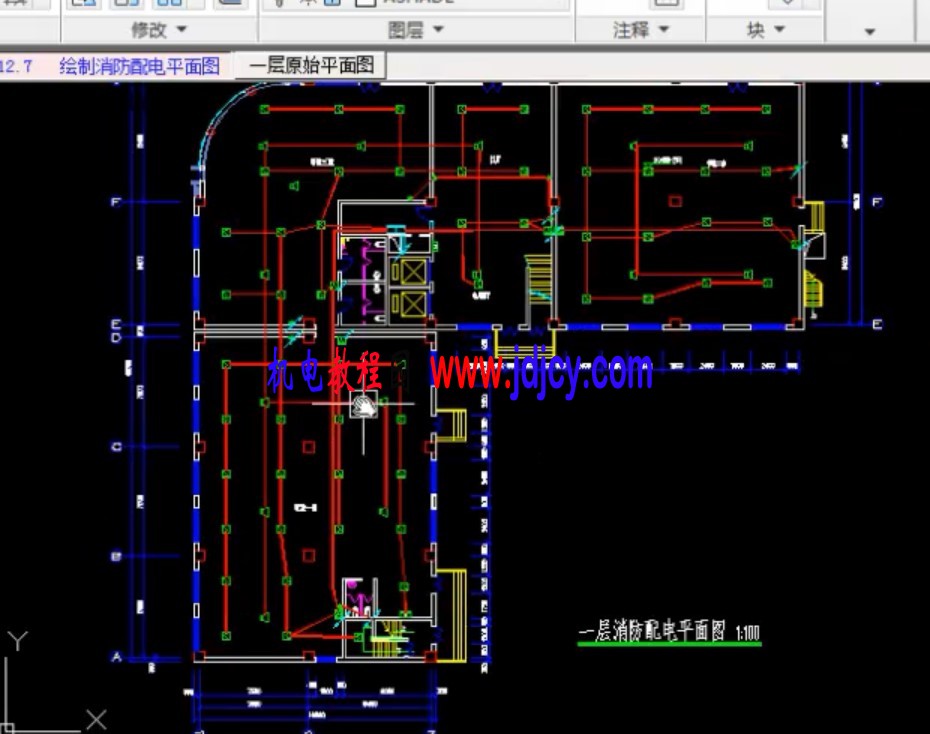Select grid axis label A
The width and height of the screenshot is (930, 734).
point(116,657)
